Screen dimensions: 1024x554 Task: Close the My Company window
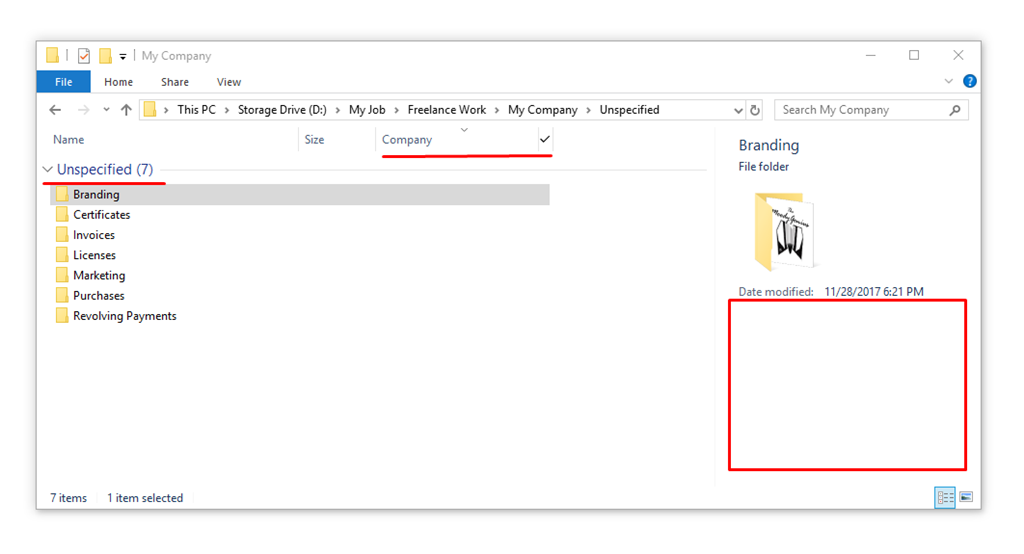point(958,56)
